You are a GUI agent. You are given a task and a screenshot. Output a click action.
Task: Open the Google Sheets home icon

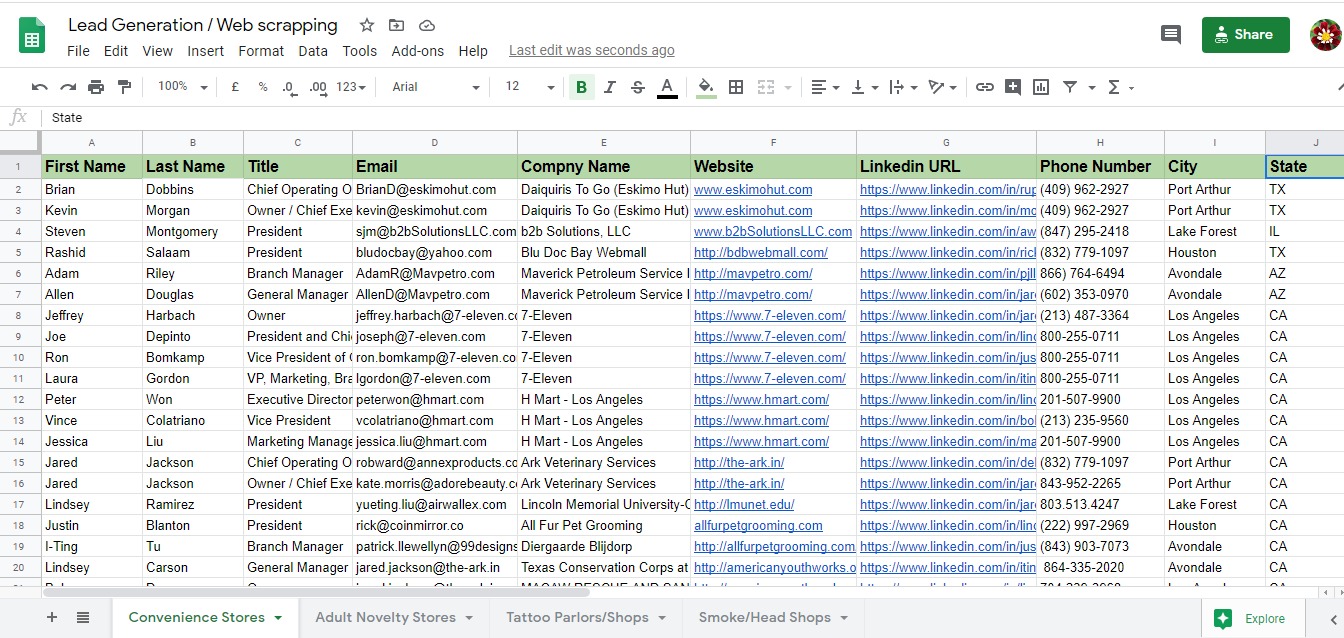click(32, 37)
